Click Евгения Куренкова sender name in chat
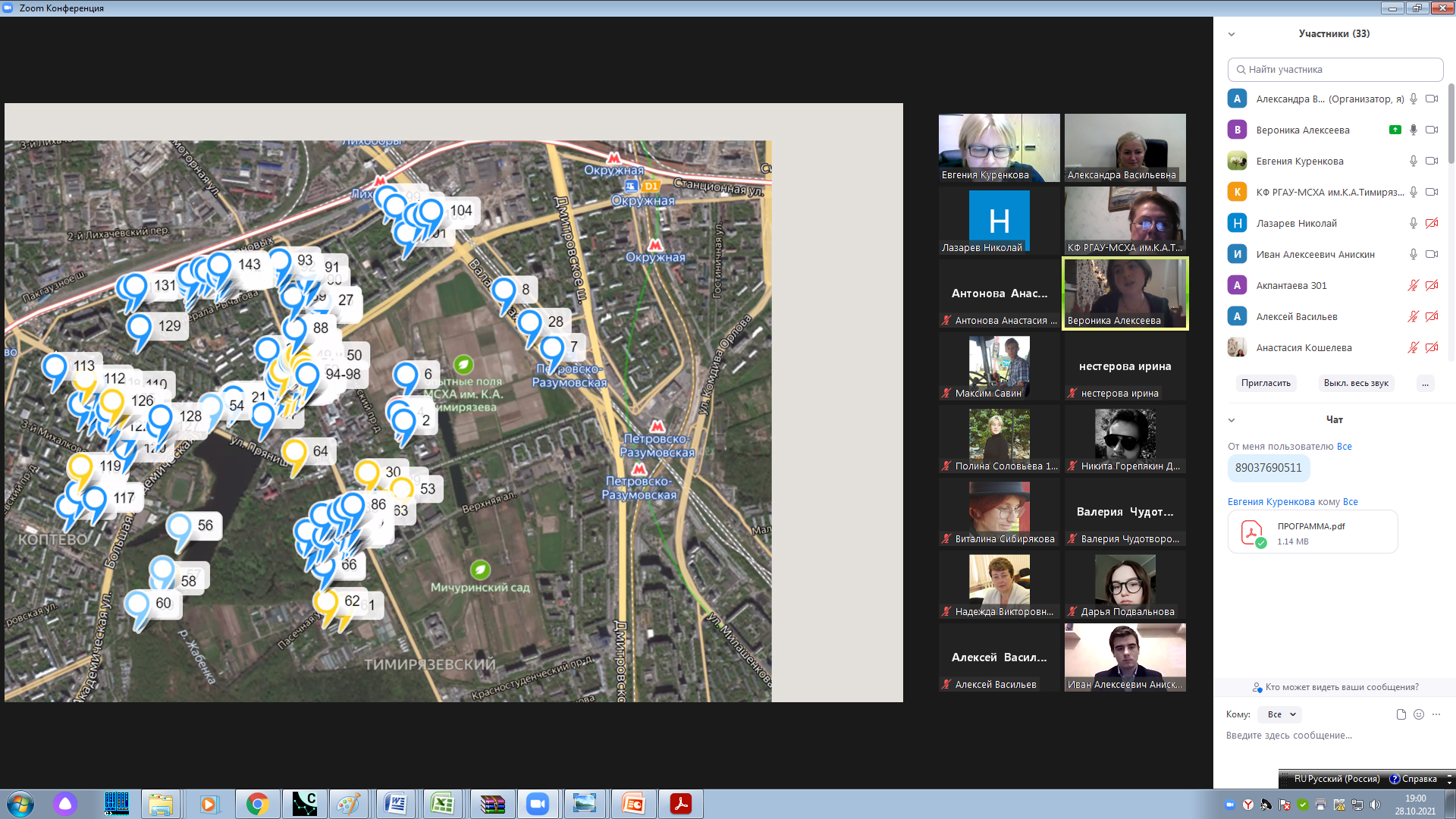Viewport: 1456px width, 819px height. click(x=1271, y=502)
